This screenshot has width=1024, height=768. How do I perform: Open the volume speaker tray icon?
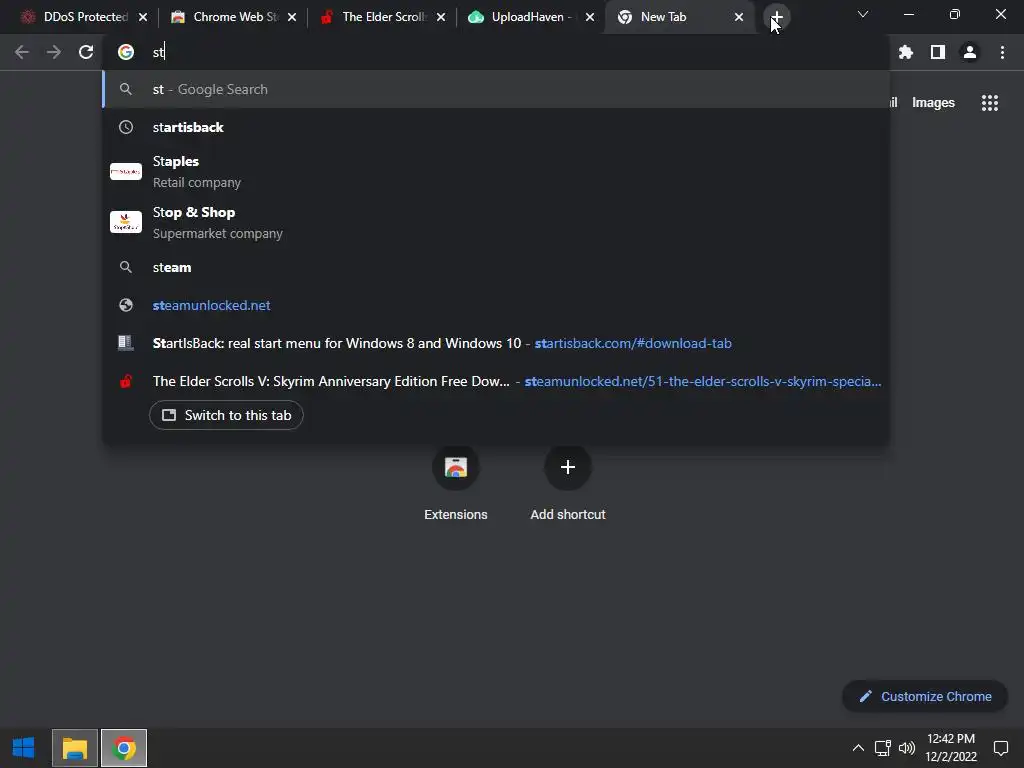906,748
